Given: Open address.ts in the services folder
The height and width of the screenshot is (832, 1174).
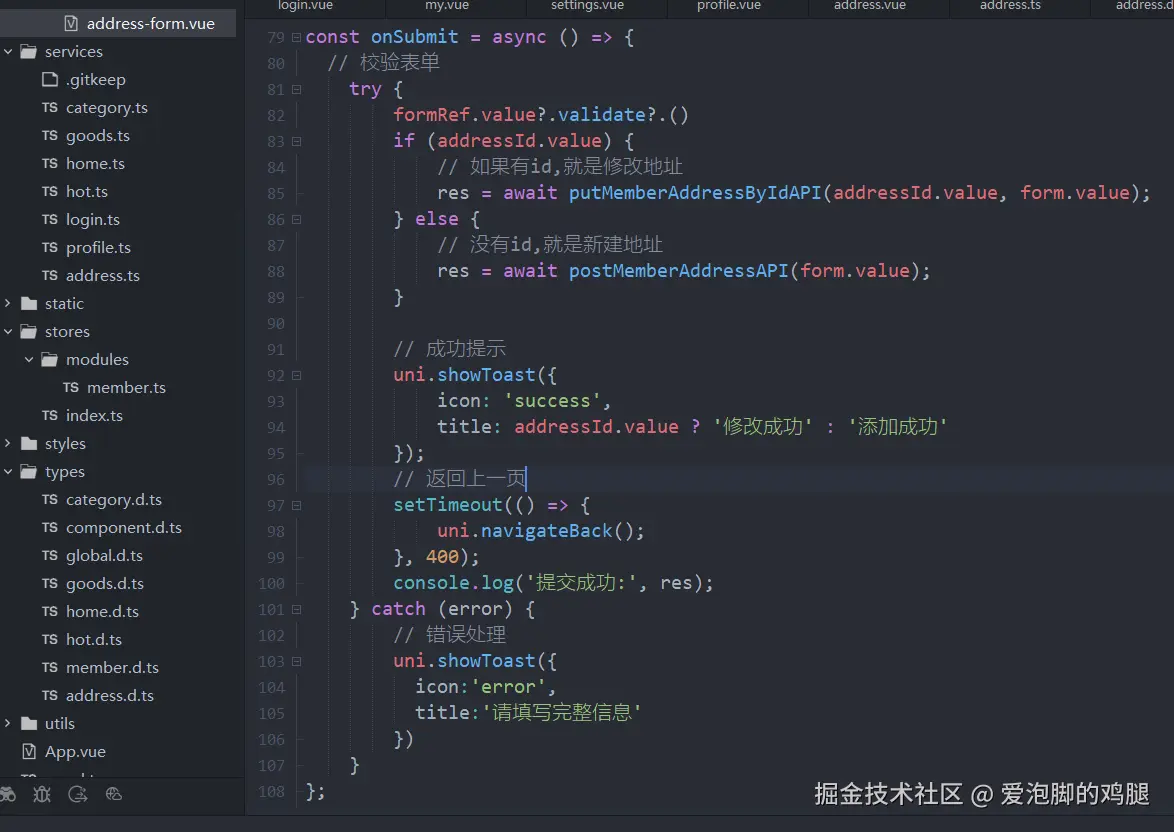Looking at the screenshot, I should 103,276.
